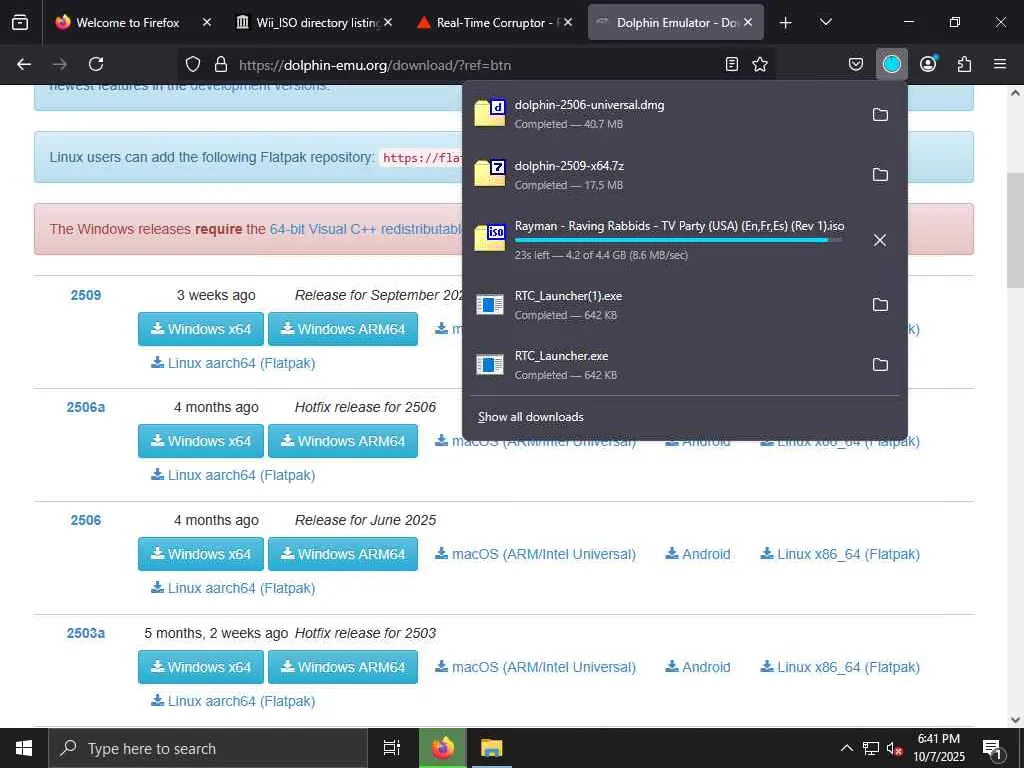Open the 2506 version link
Image resolution: width=1024 pixels, height=768 pixels.
tap(86, 520)
